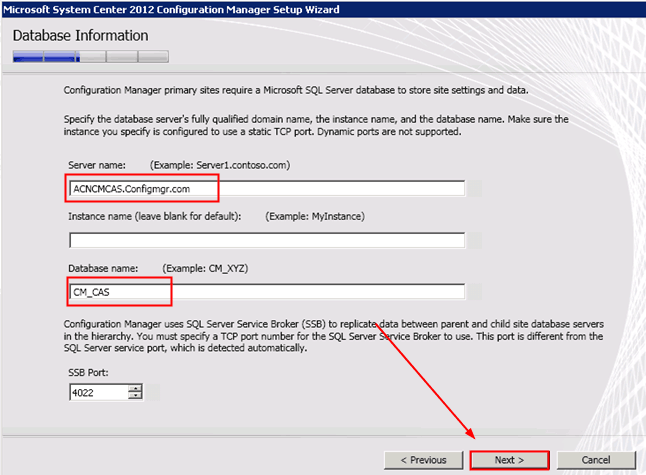Click the setup progress bar
The height and width of the screenshot is (475, 646).
pyautogui.click(x=91, y=56)
